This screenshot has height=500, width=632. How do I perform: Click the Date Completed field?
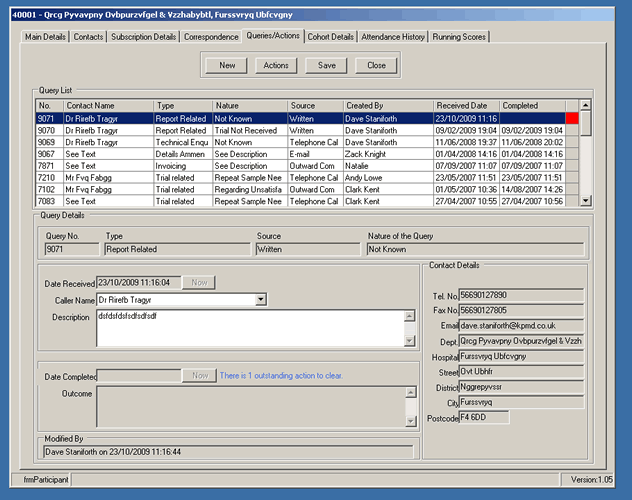tap(139, 376)
